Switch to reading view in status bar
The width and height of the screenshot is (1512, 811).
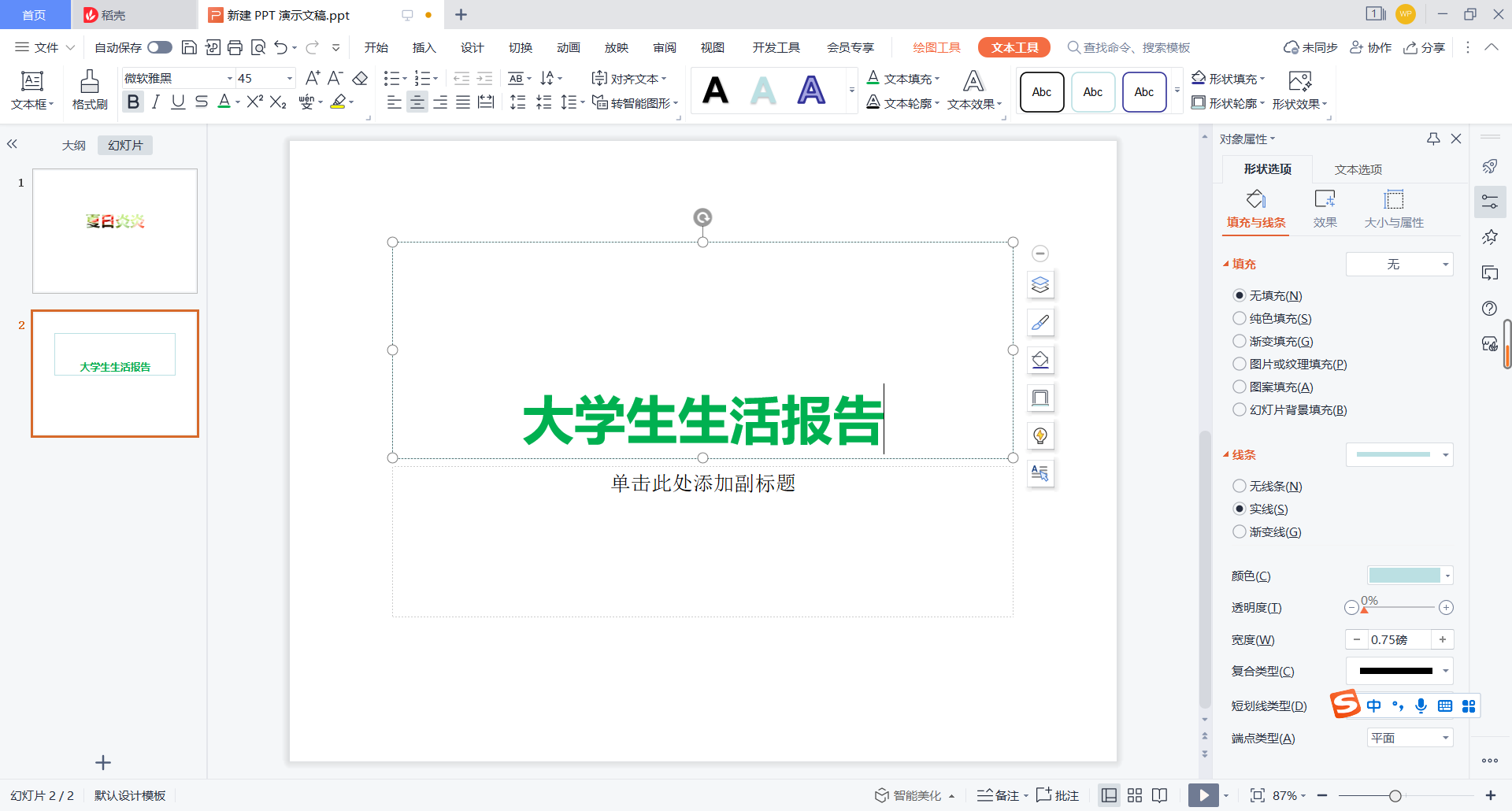1159,795
